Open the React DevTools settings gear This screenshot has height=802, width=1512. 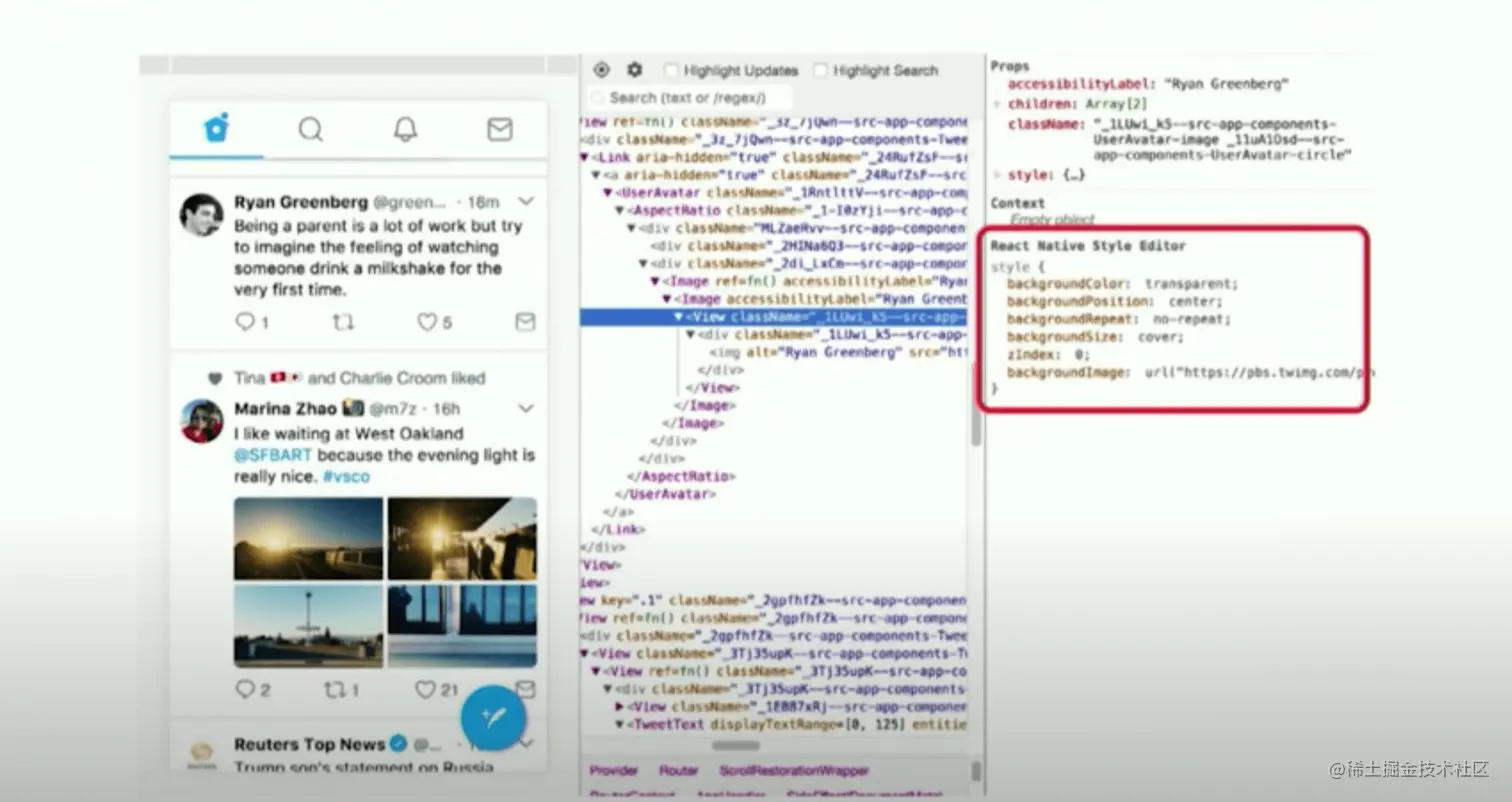pyautogui.click(x=634, y=70)
